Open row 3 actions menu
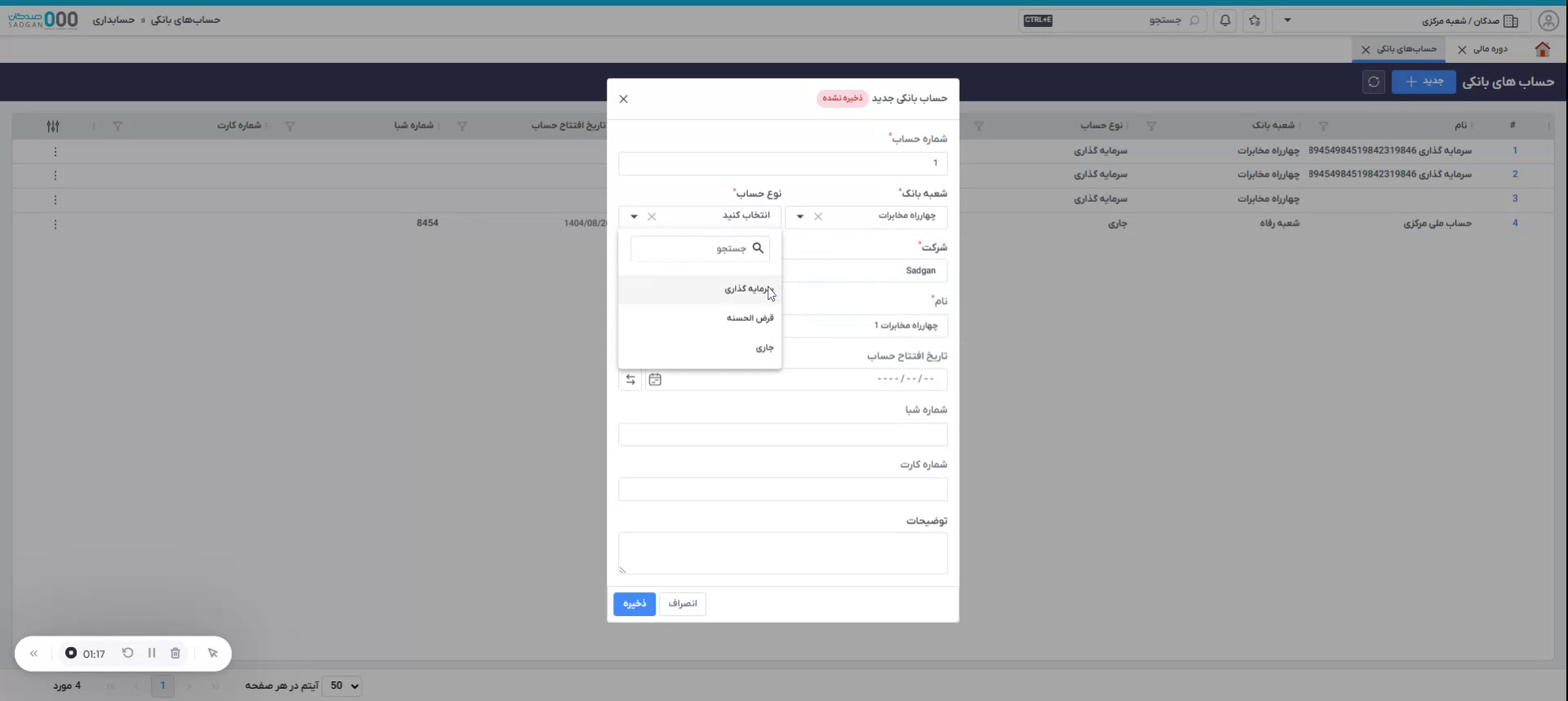This screenshot has width=1568, height=701. tap(56, 200)
